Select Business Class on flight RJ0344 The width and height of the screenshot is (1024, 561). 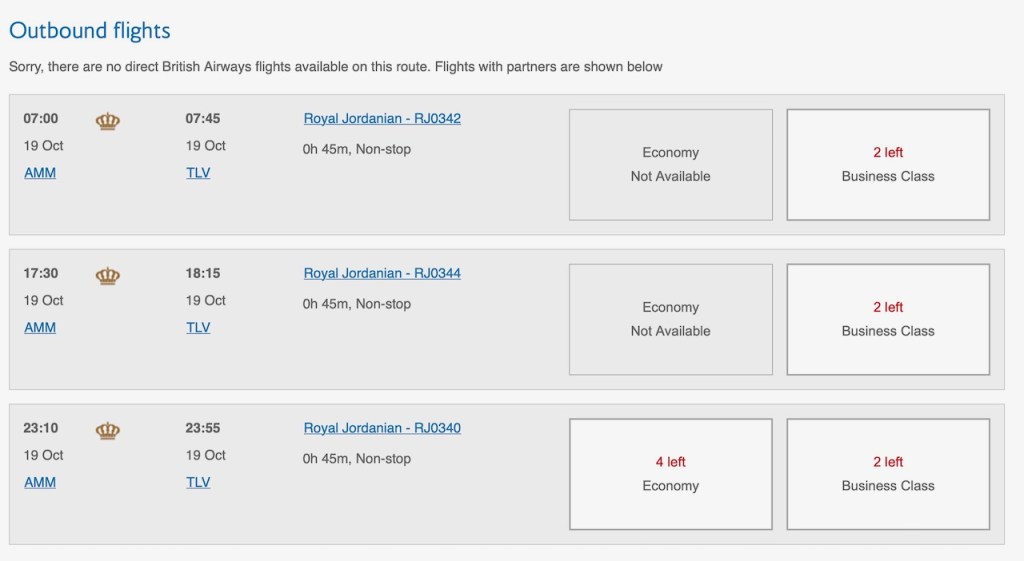click(888, 320)
